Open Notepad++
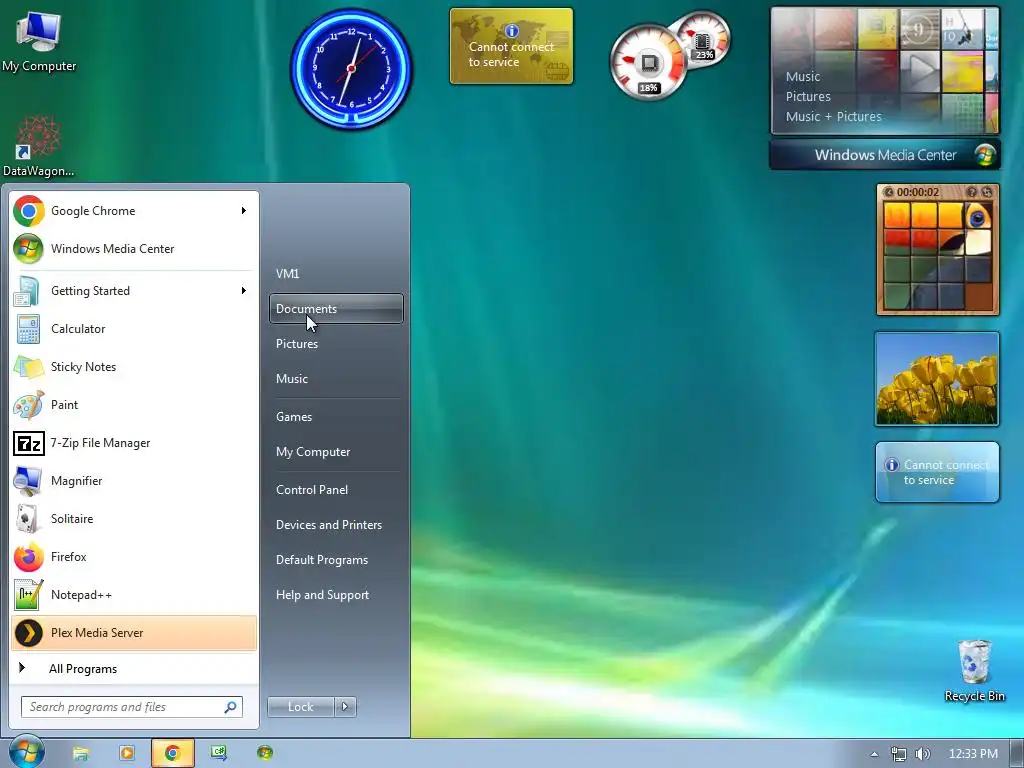The image size is (1024, 768). (134, 594)
